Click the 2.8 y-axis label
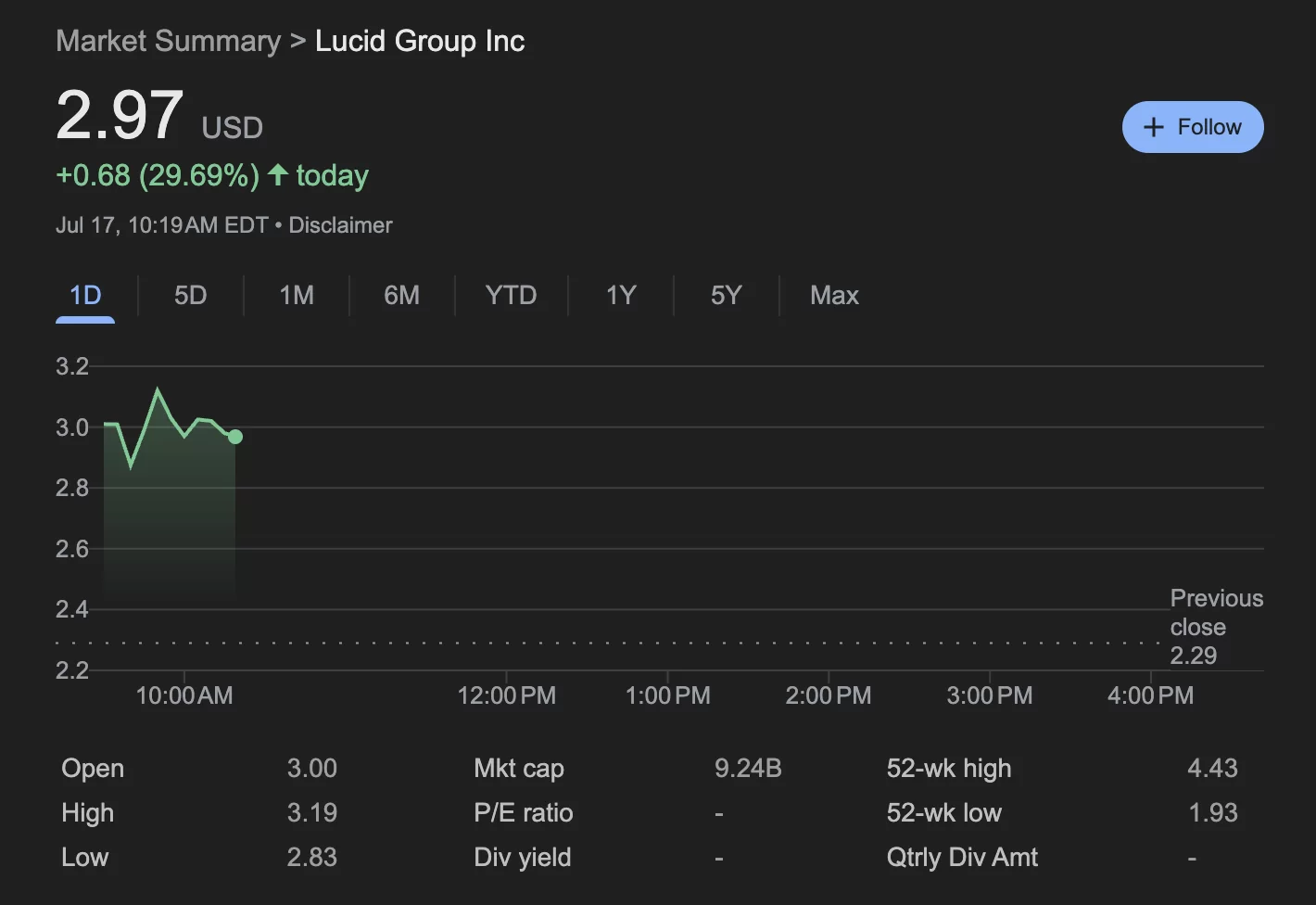The height and width of the screenshot is (905, 1316). click(72, 488)
